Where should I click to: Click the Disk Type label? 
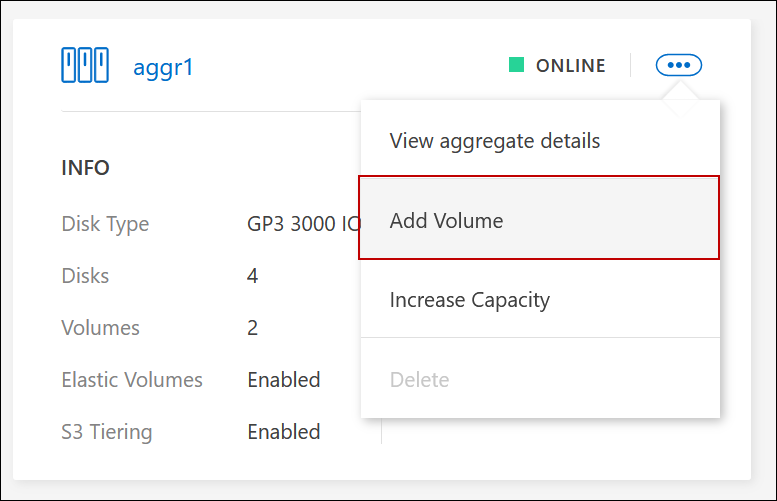[105, 224]
